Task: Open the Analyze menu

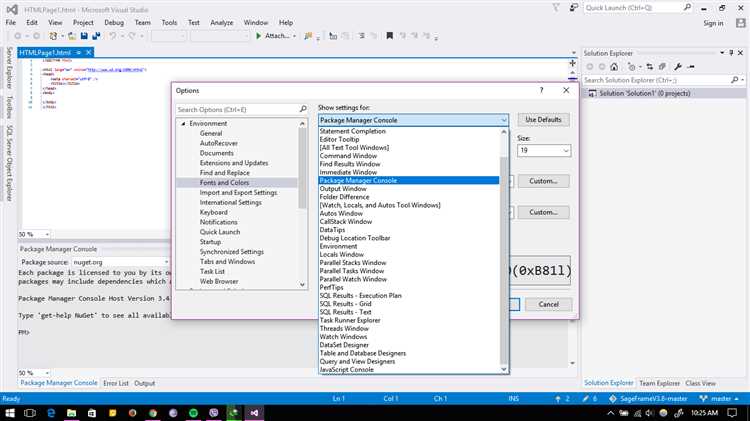Action: coord(222,22)
